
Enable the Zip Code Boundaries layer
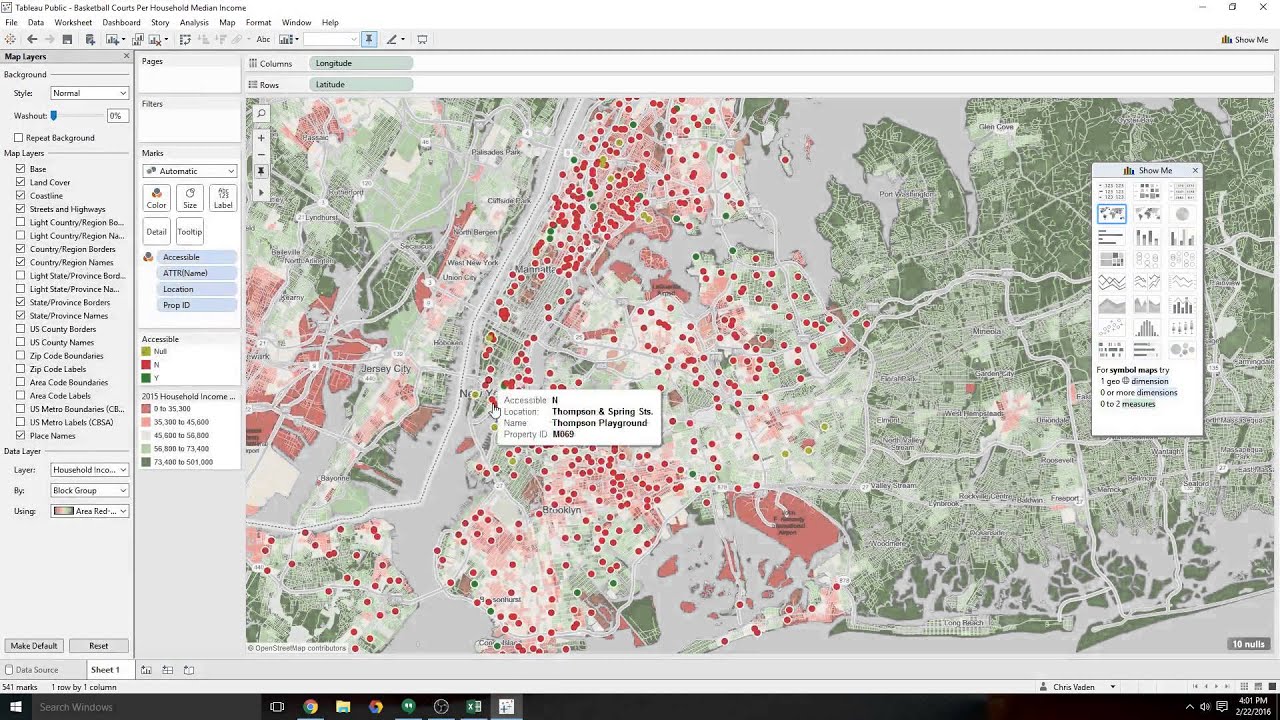[21, 355]
